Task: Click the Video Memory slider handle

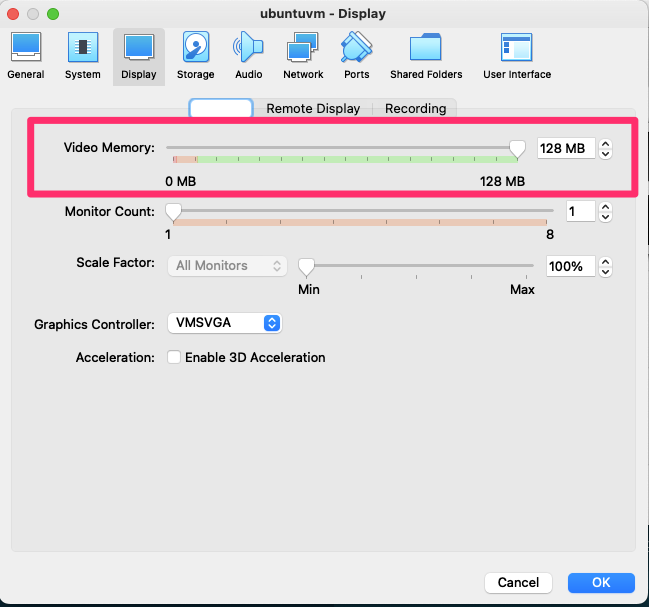Action: (x=517, y=148)
